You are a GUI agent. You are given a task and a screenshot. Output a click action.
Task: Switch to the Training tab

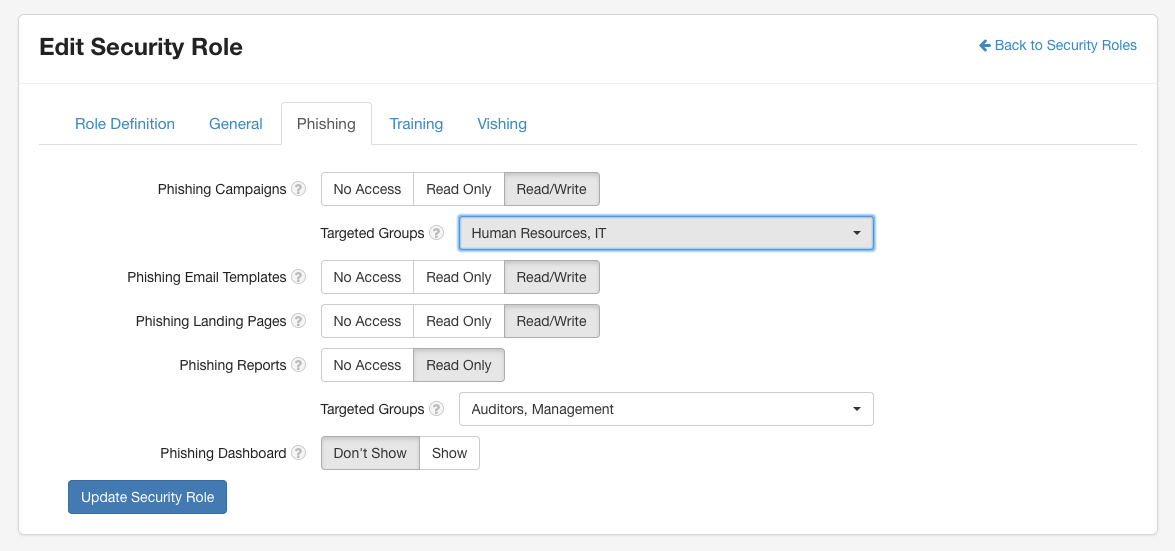point(416,124)
